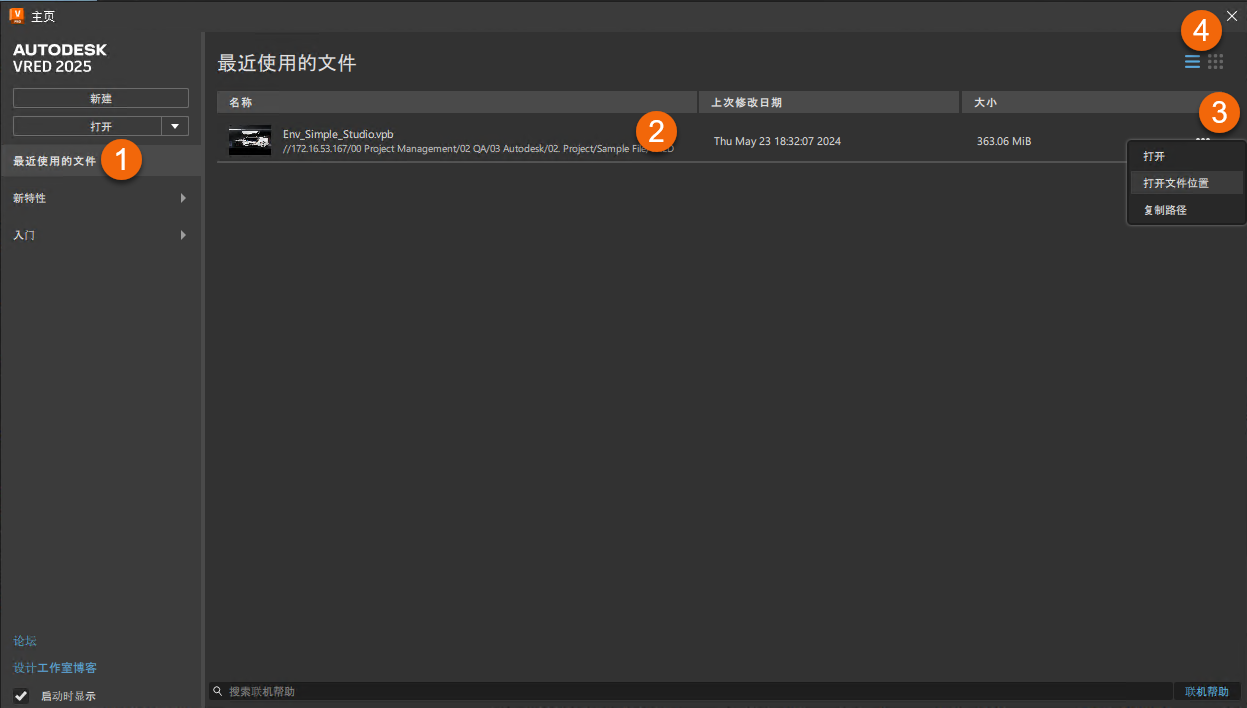Select 最近使用的文件 in sidebar
This screenshot has width=1247, height=708.
coord(101,161)
